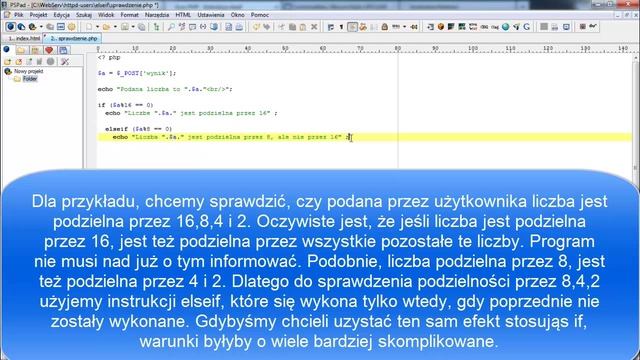Switch to the sprawdzenie.php tab

(73, 38)
